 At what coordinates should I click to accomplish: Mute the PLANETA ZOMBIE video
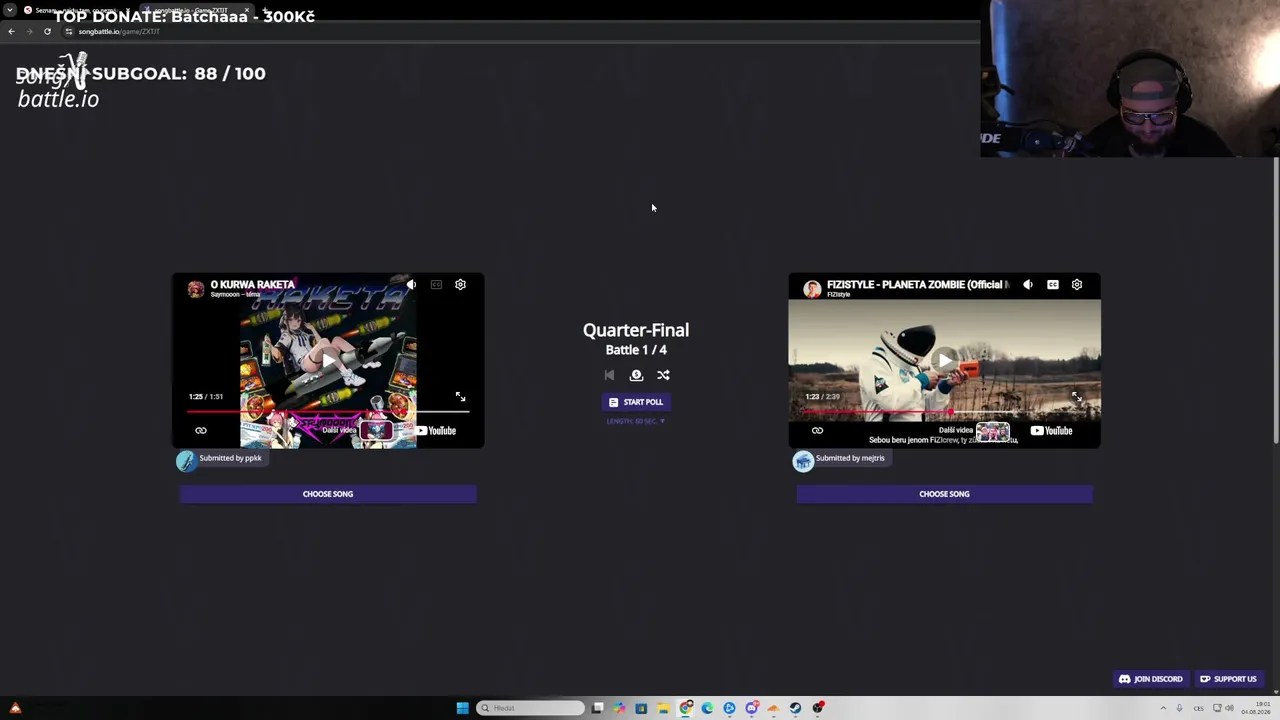pyautogui.click(x=1028, y=285)
